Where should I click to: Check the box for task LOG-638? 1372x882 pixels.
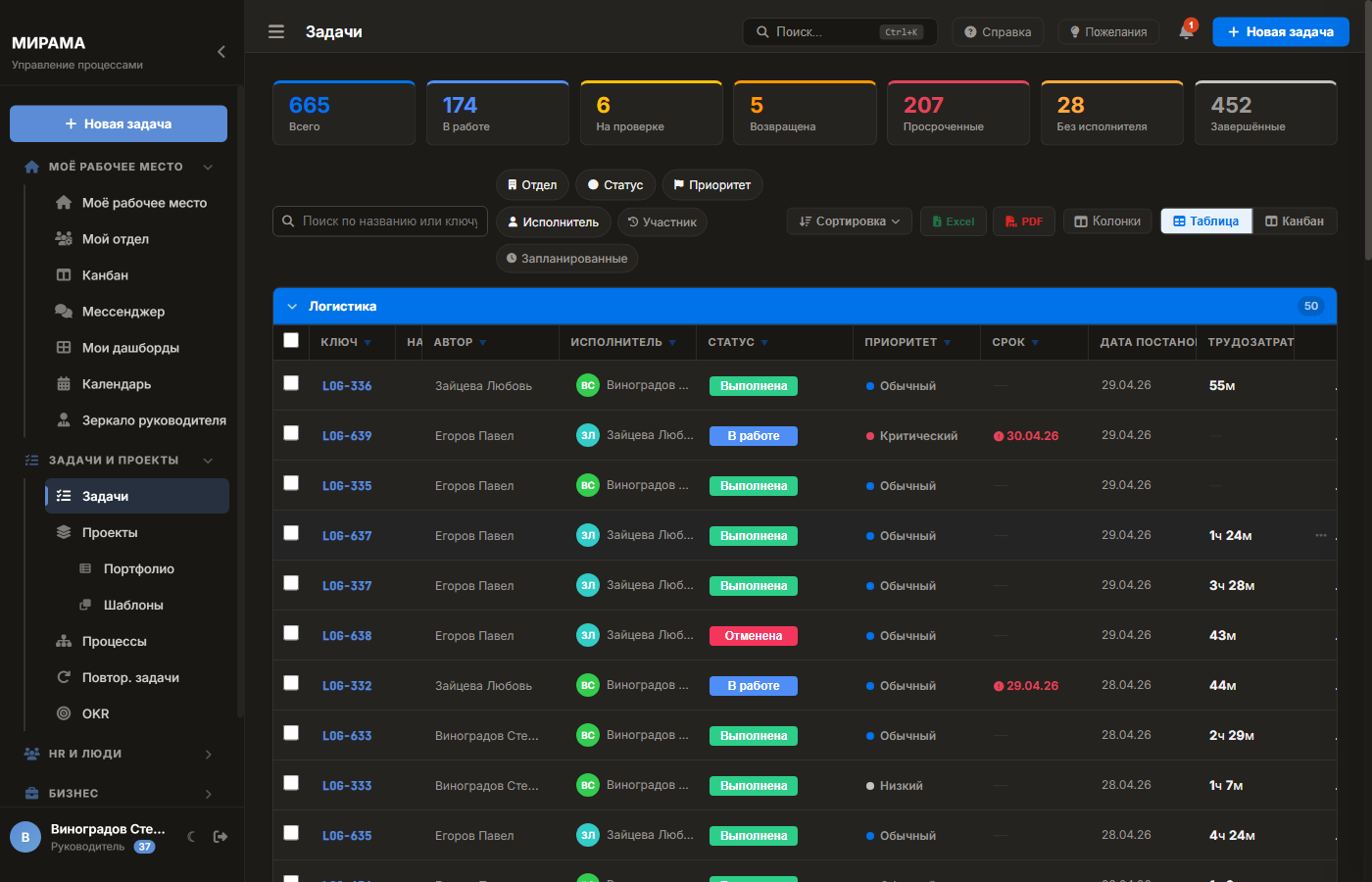[291, 633]
